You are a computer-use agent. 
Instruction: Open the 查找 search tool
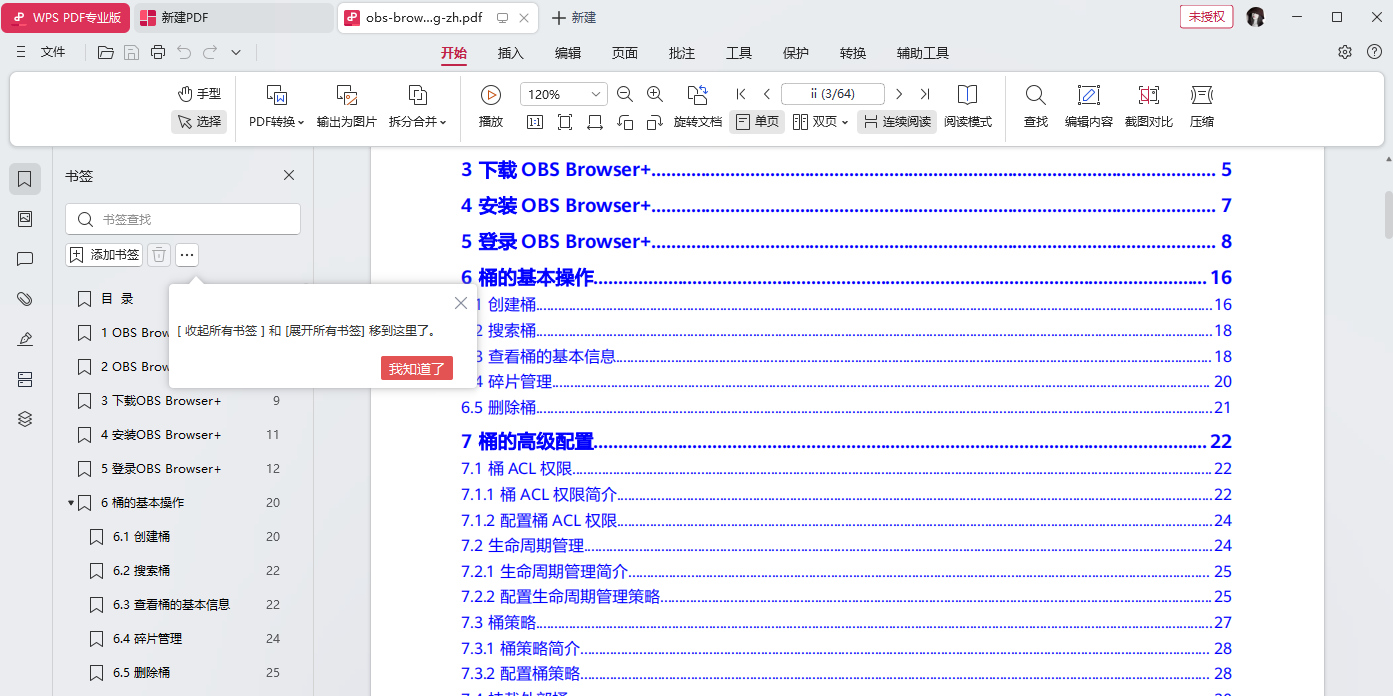pyautogui.click(x=1036, y=107)
